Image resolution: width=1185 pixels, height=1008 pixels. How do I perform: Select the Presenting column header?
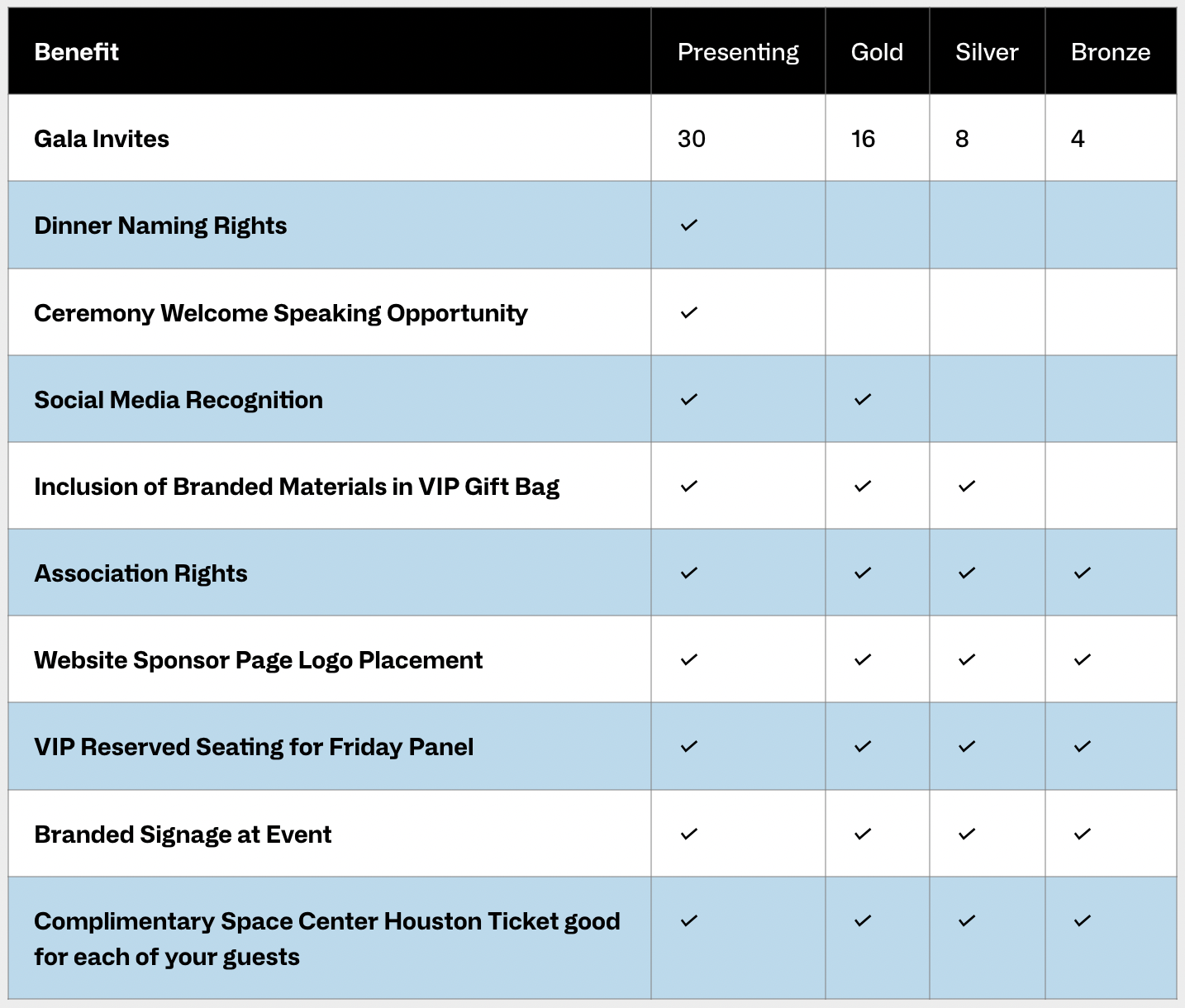(738, 52)
